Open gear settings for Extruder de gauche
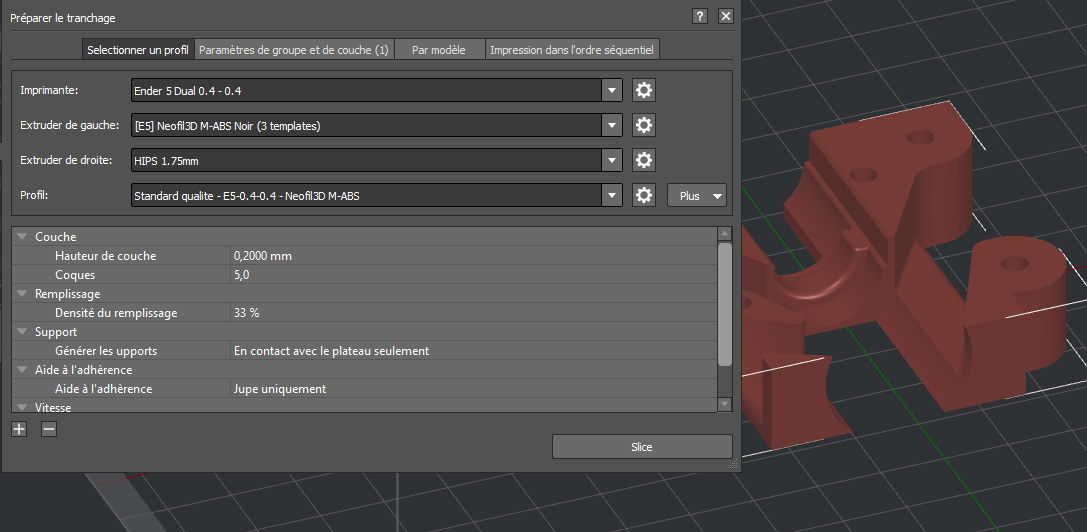The image size is (1087, 532). tap(644, 126)
